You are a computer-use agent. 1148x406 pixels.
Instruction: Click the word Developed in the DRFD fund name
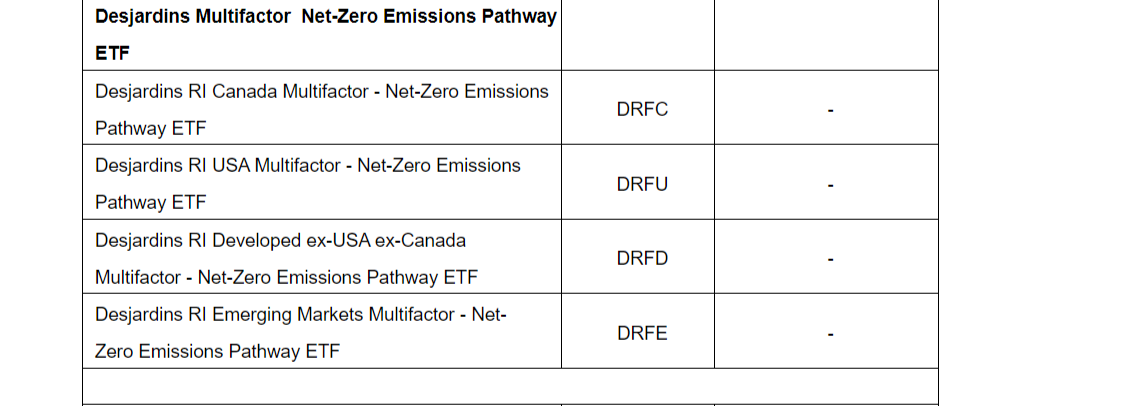(253, 240)
